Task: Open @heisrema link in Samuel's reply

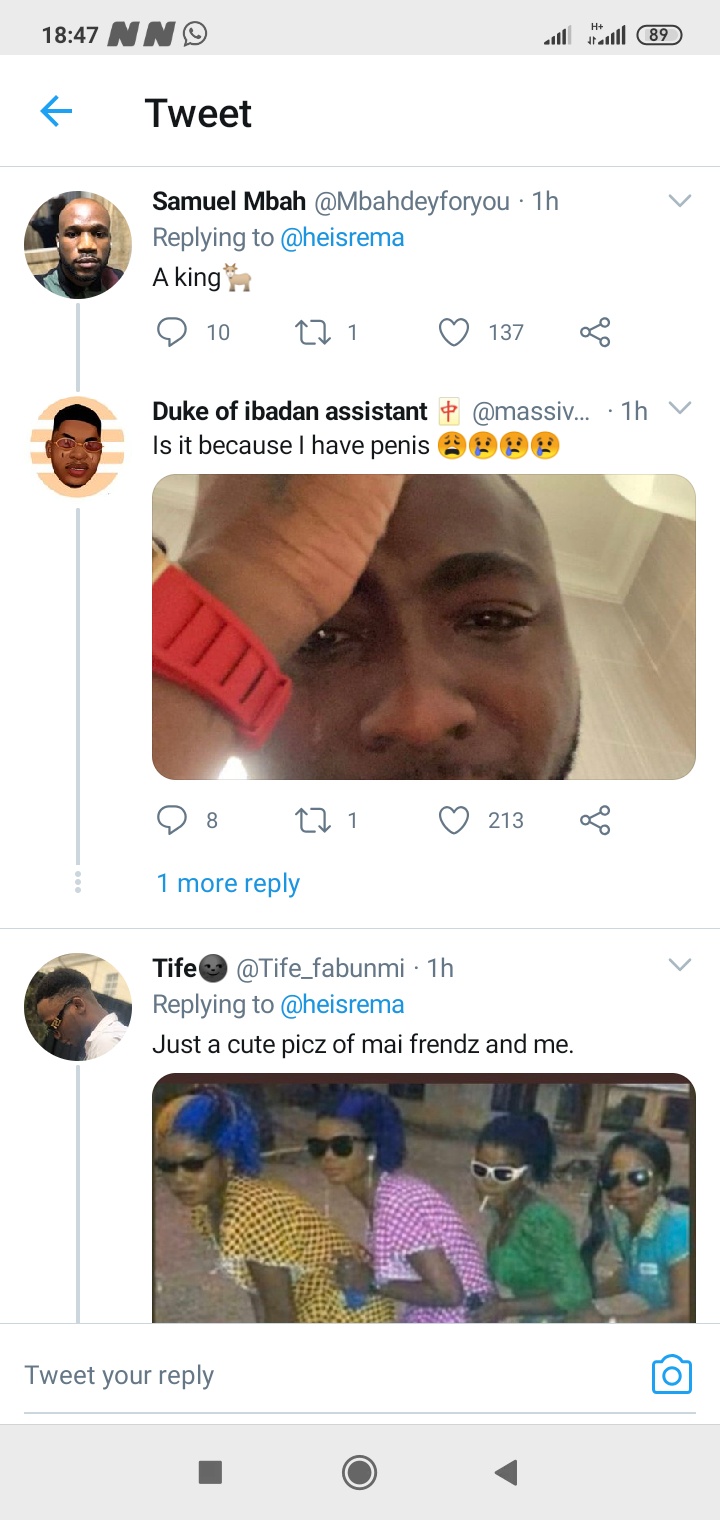Action: [x=342, y=238]
